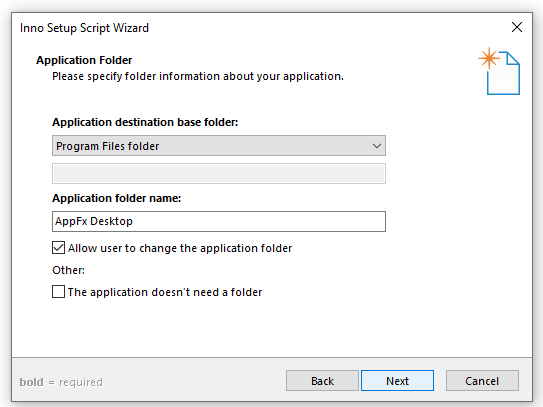This screenshot has height=407, width=543.
Task: Open the Program Files folder combo box
Action: click(x=219, y=146)
